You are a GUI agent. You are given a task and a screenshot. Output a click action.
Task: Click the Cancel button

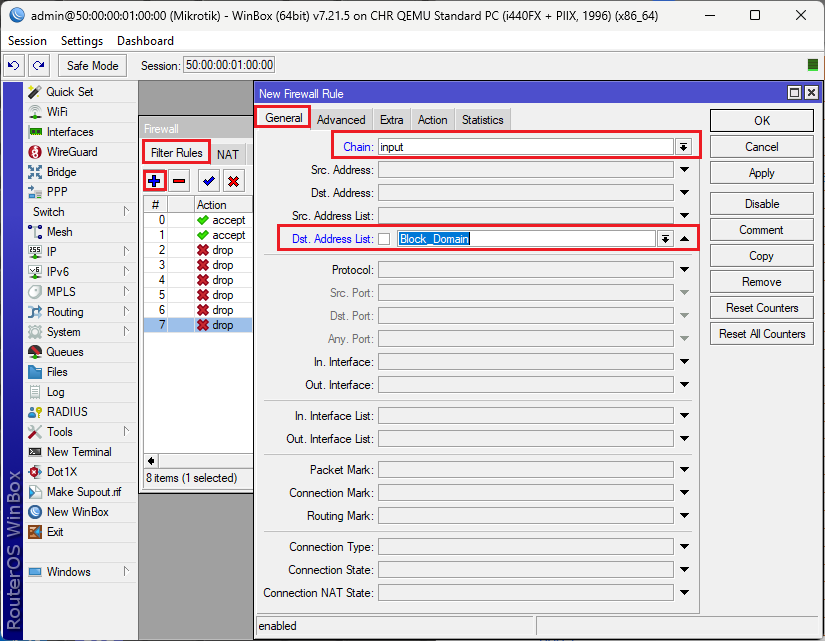tap(761, 147)
